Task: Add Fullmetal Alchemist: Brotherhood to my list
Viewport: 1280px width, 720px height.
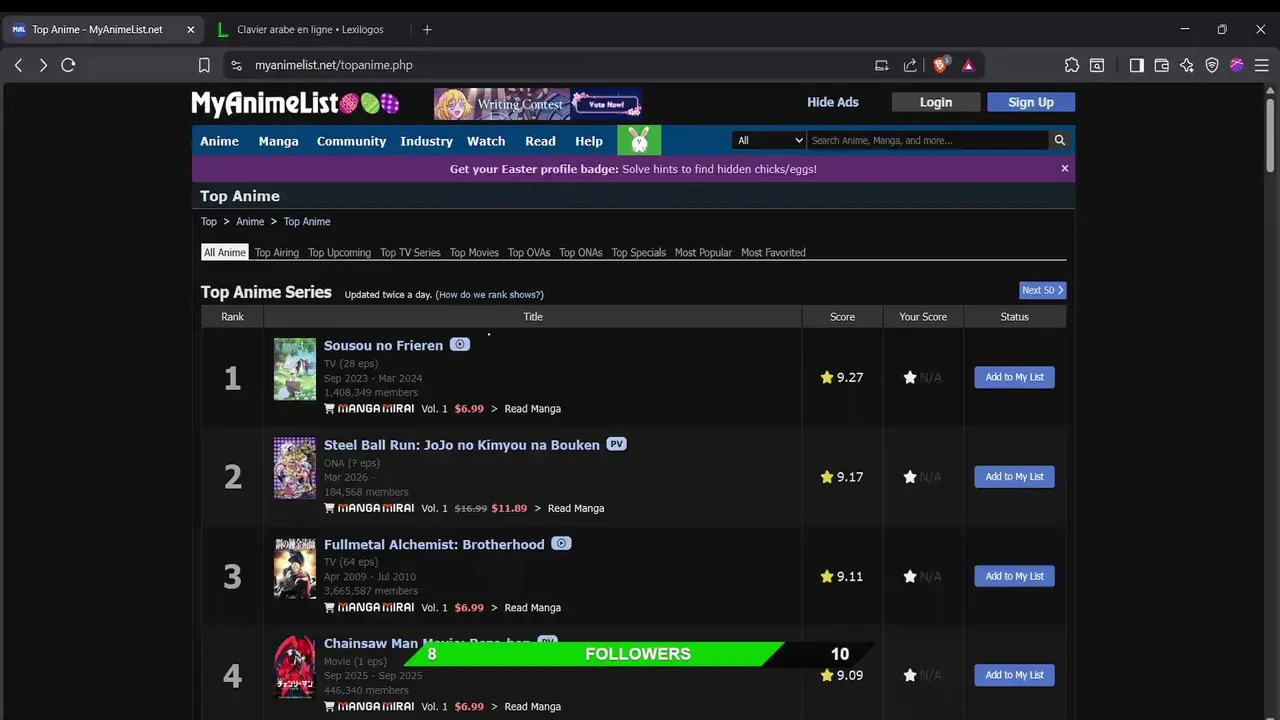Action: tap(1014, 576)
